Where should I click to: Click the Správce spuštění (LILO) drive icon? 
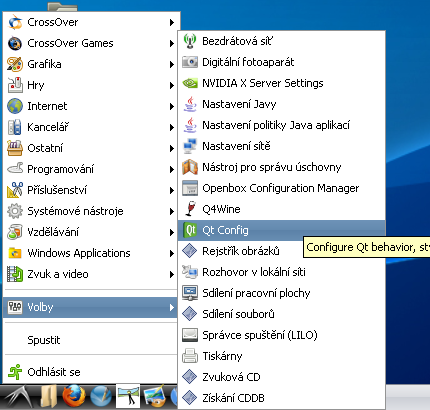(x=190, y=335)
